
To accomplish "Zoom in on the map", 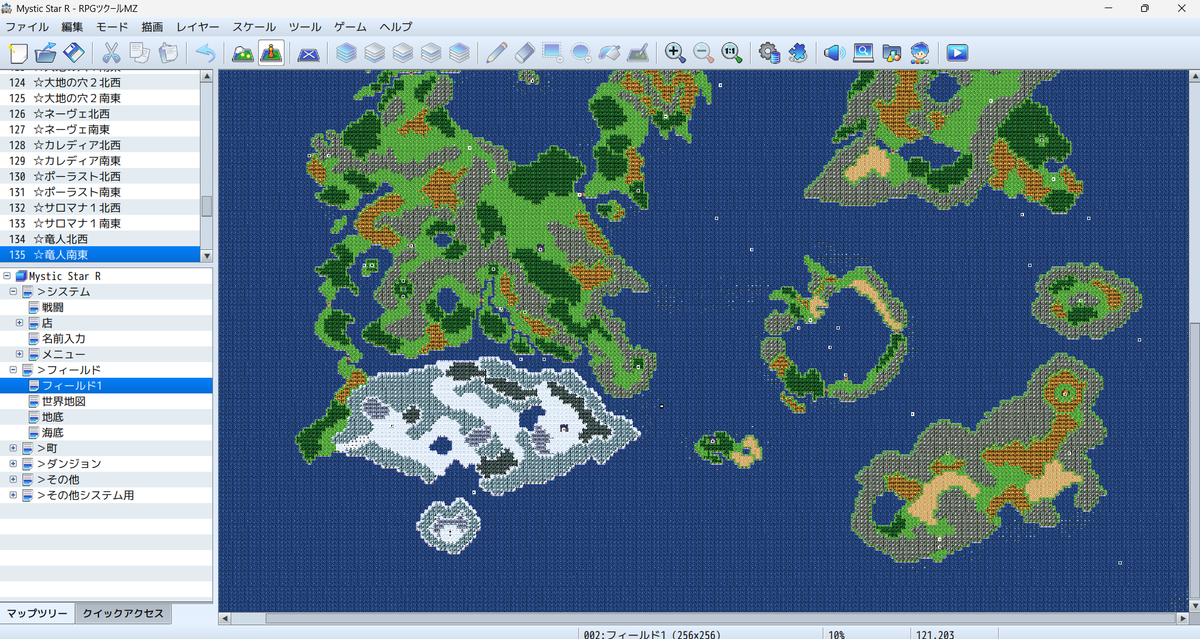I will [675, 52].
